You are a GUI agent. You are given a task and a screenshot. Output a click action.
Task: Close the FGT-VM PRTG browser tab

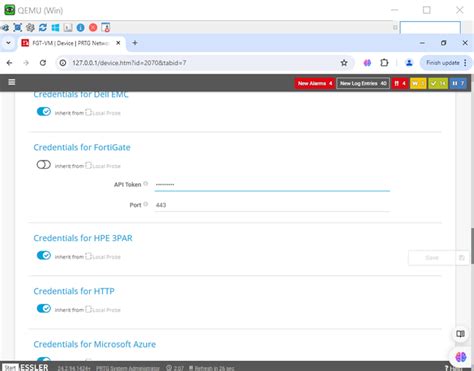(118, 43)
